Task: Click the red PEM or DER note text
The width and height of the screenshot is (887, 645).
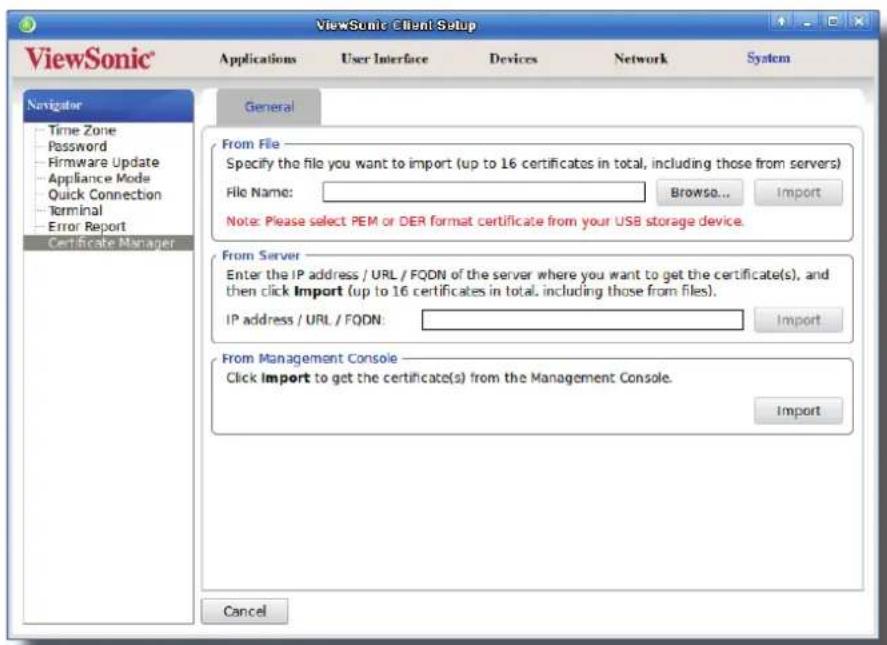Action: tap(485, 221)
